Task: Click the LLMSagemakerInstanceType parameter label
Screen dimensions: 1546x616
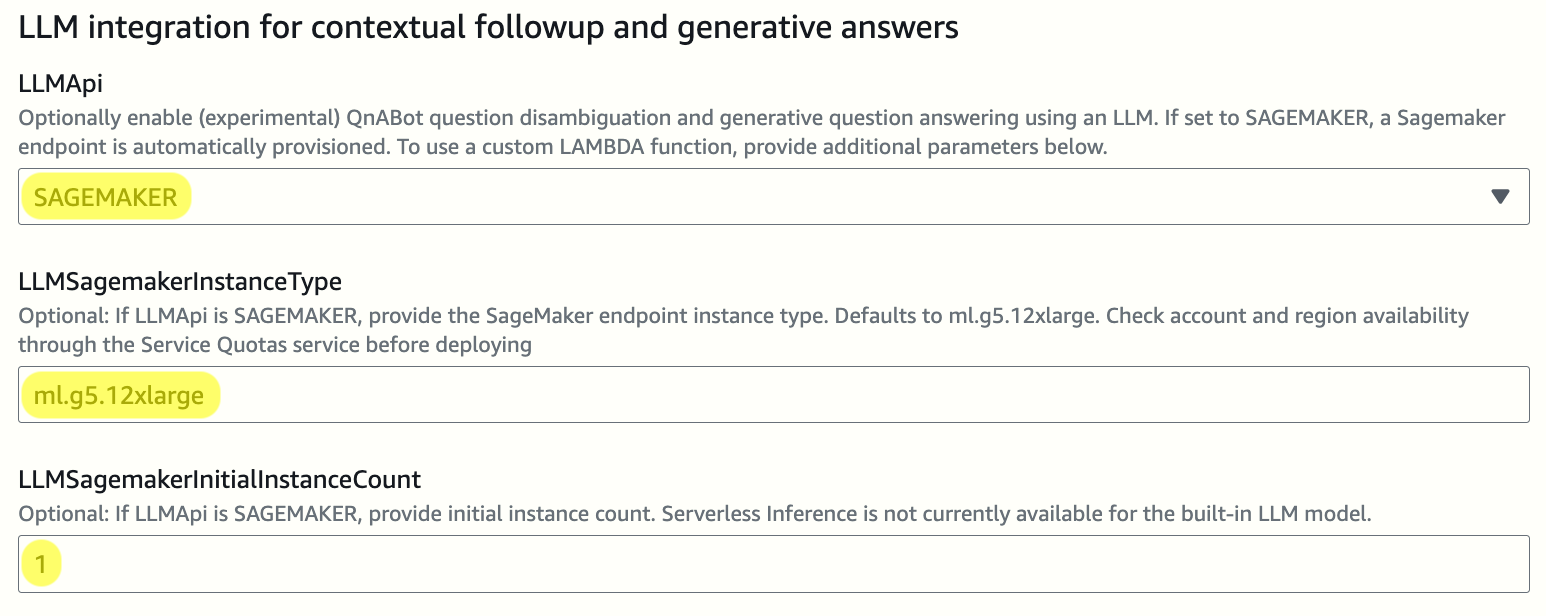Action: pyautogui.click(x=180, y=281)
